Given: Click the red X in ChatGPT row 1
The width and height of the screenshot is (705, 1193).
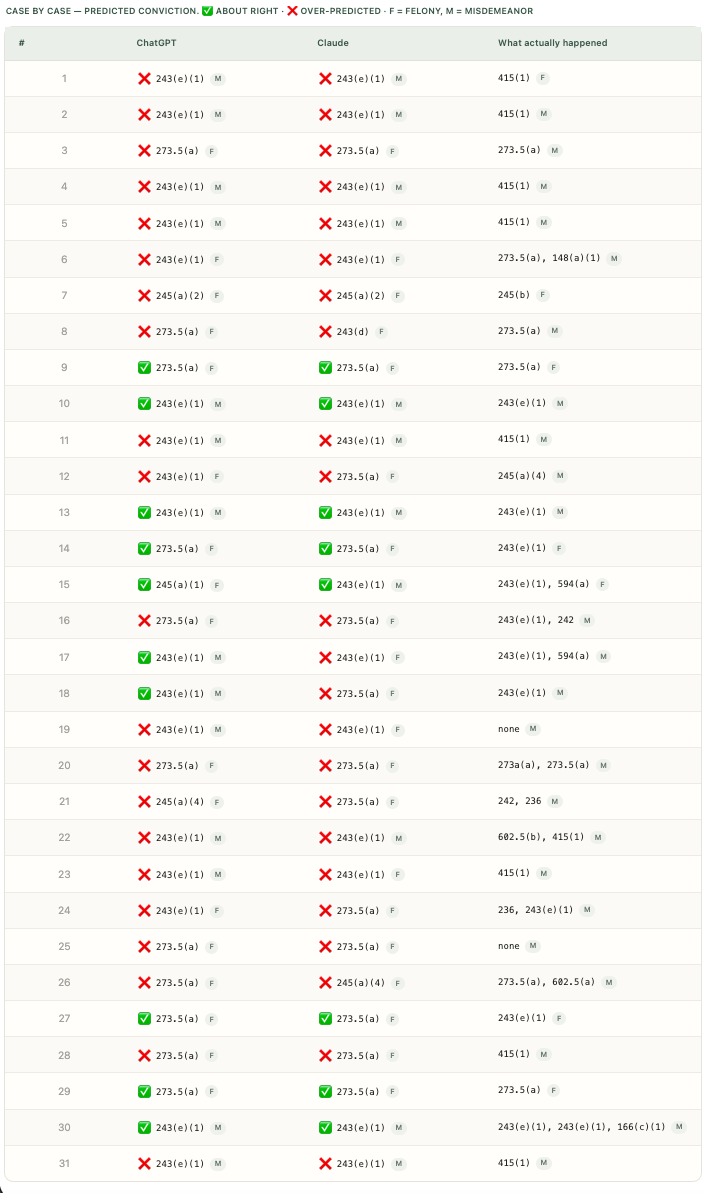Looking at the screenshot, I should (x=144, y=78).
